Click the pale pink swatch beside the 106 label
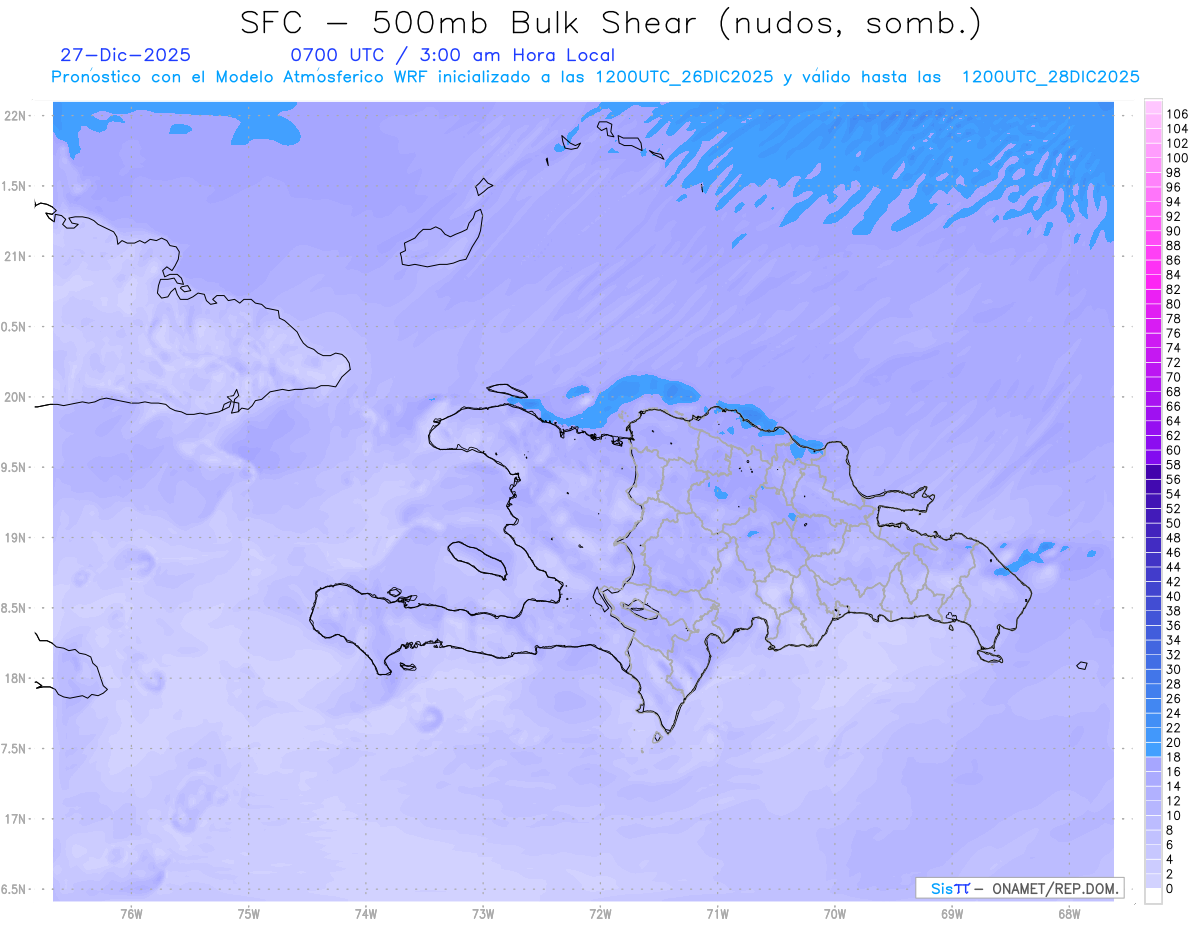The width and height of the screenshot is (1200, 927). coord(1153,107)
